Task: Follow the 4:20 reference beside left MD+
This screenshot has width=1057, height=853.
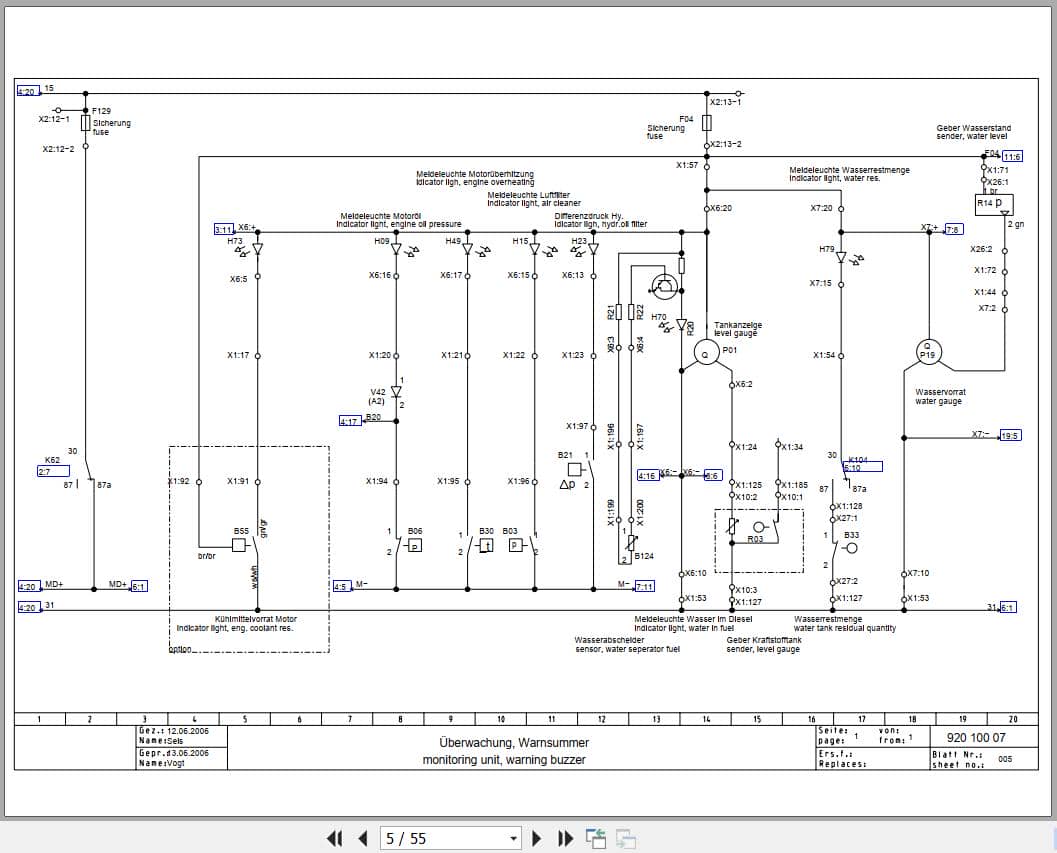Action: pos(28,587)
